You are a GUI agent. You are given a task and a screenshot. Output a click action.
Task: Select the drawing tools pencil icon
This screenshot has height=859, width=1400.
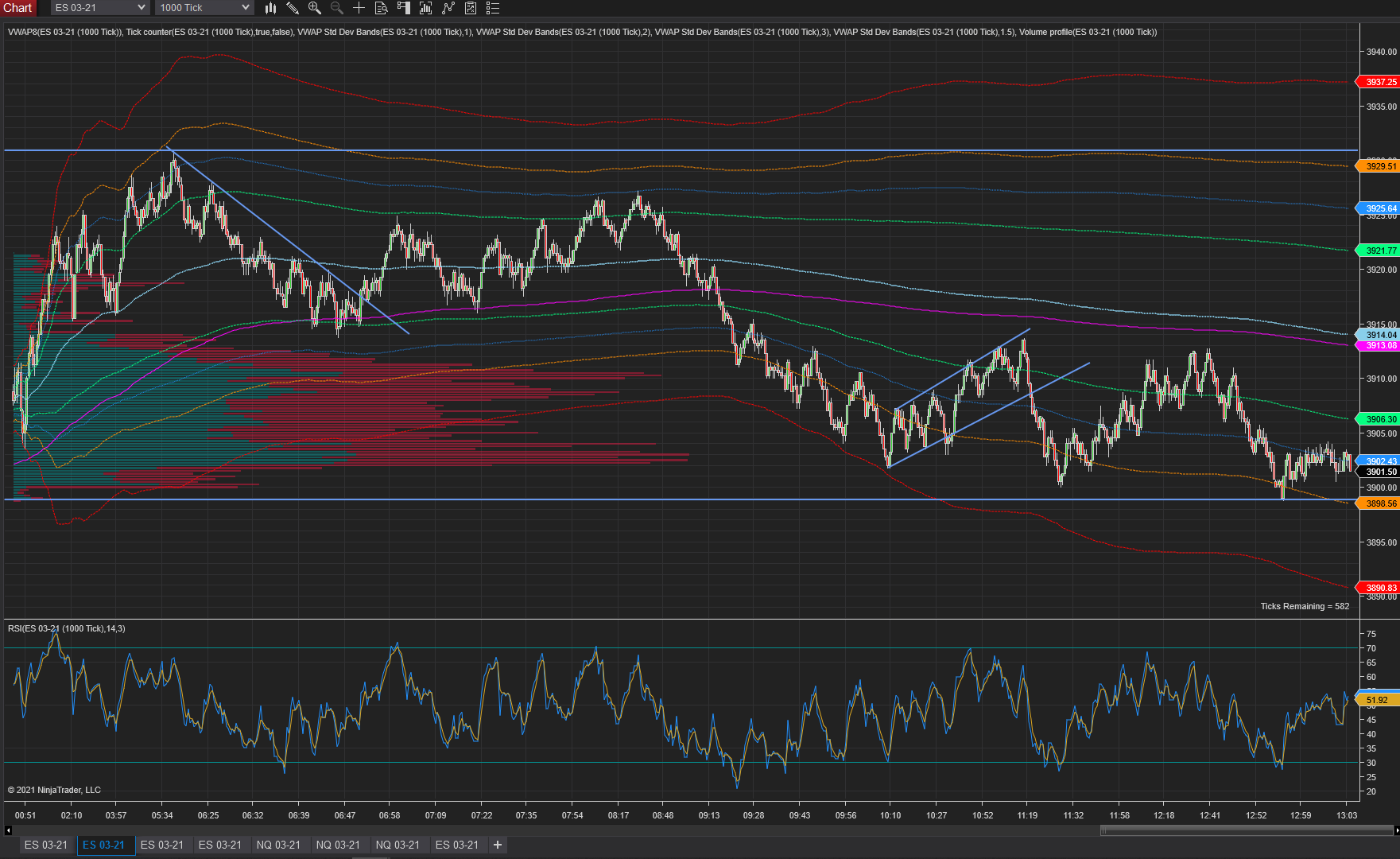click(293, 8)
